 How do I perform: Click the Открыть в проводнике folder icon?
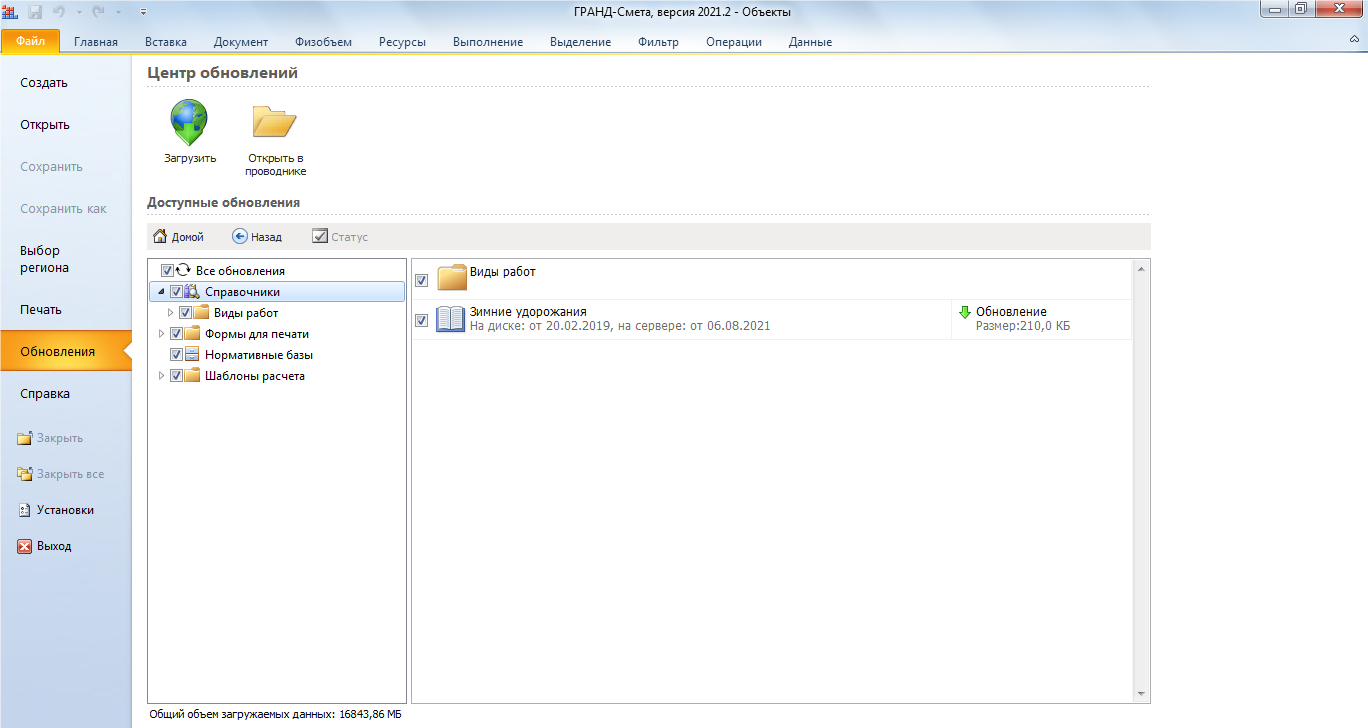pyautogui.click(x=274, y=122)
